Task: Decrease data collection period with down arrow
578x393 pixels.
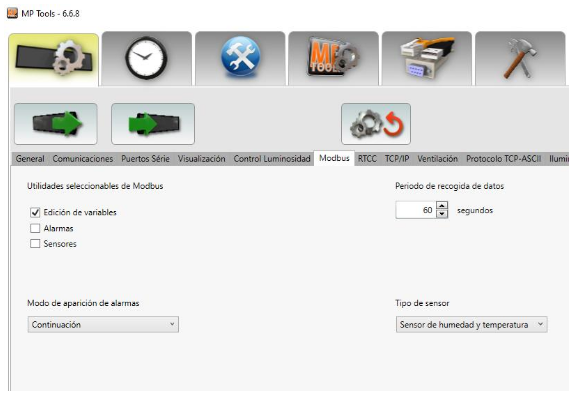Action: point(442,214)
